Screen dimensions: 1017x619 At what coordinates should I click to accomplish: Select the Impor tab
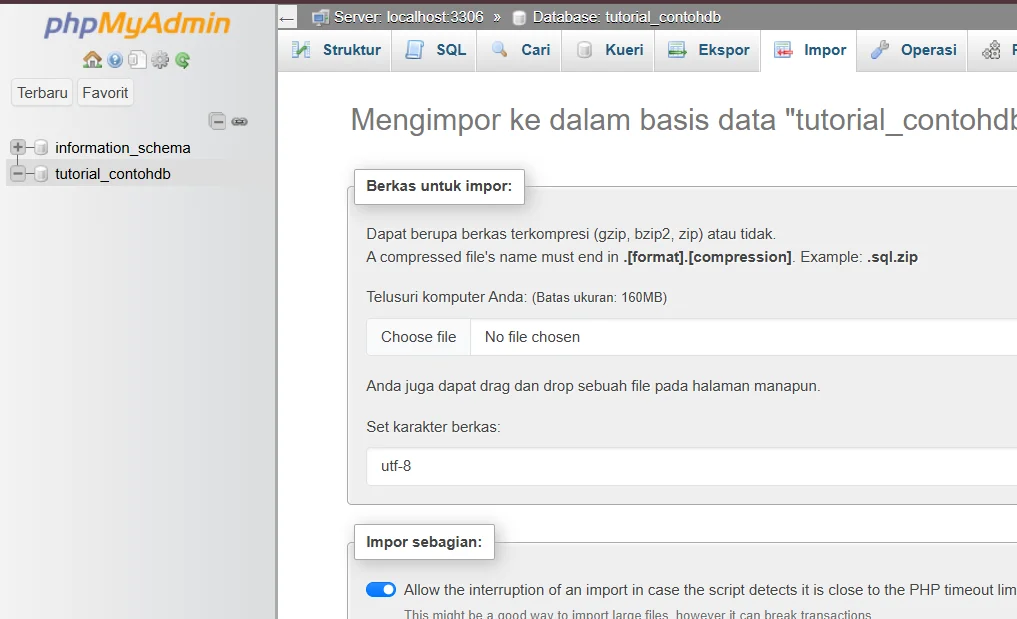point(809,50)
